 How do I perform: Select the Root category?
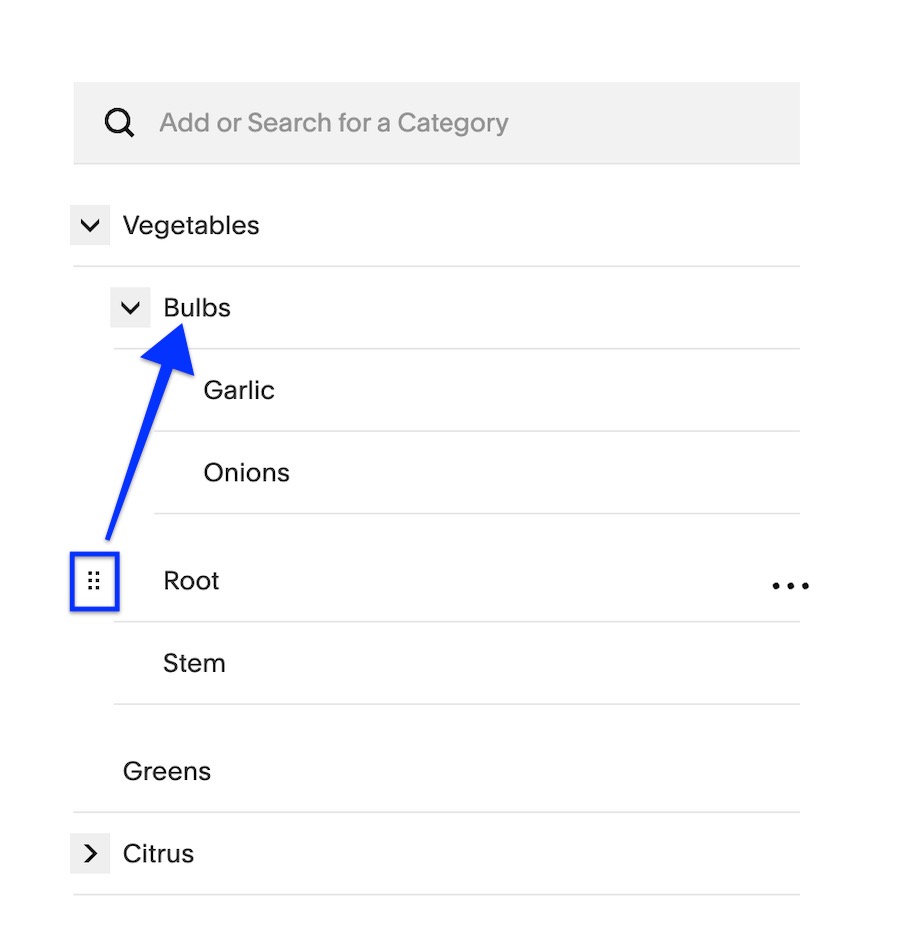coord(191,580)
